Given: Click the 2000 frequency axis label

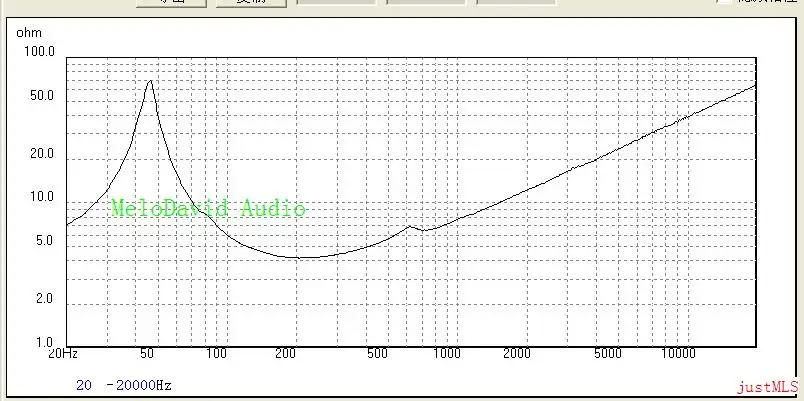Looking at the screenshot, I should [x=516, y=353].
